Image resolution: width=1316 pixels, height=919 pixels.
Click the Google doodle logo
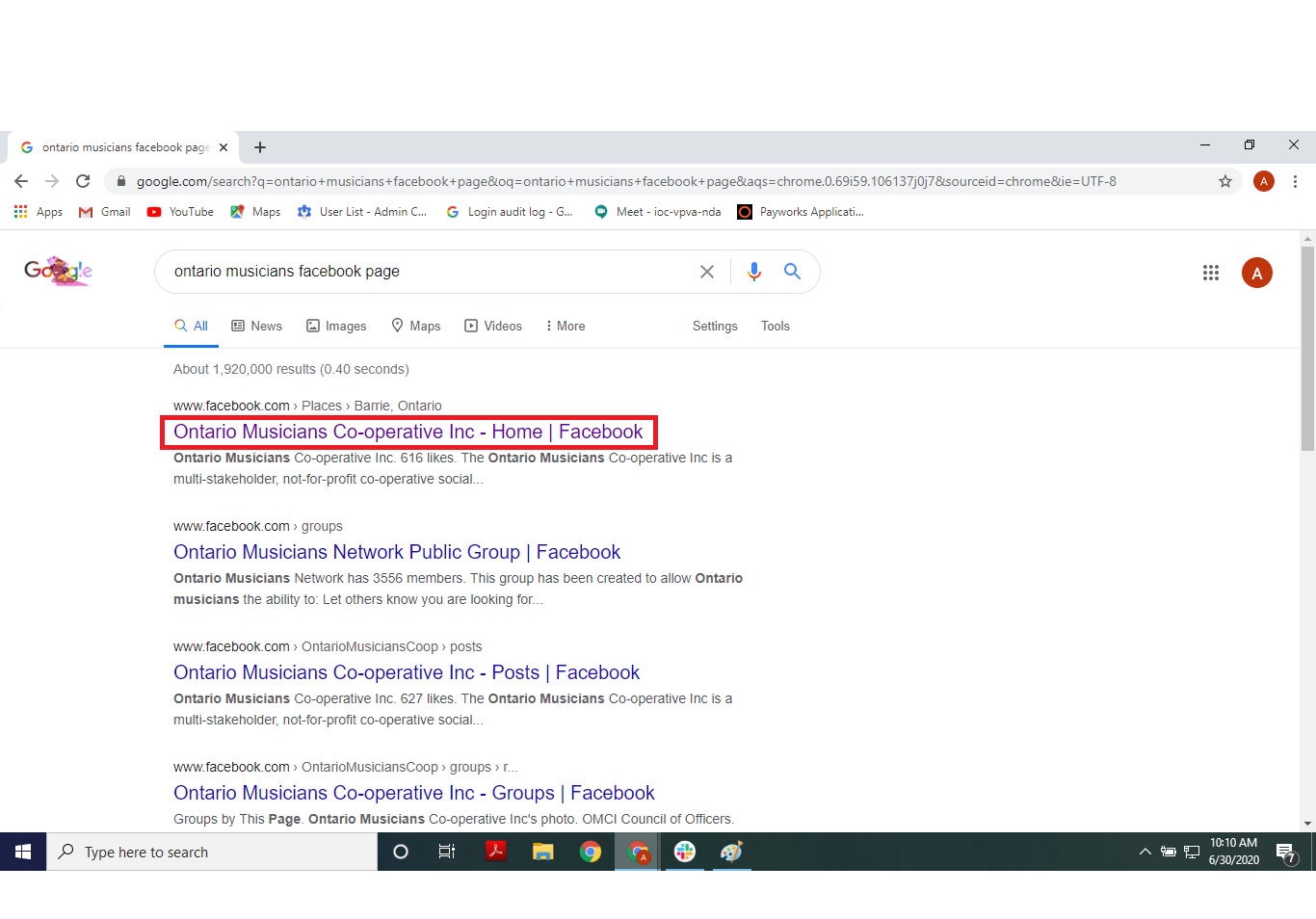pyautogui.click(x=58, y=271)
